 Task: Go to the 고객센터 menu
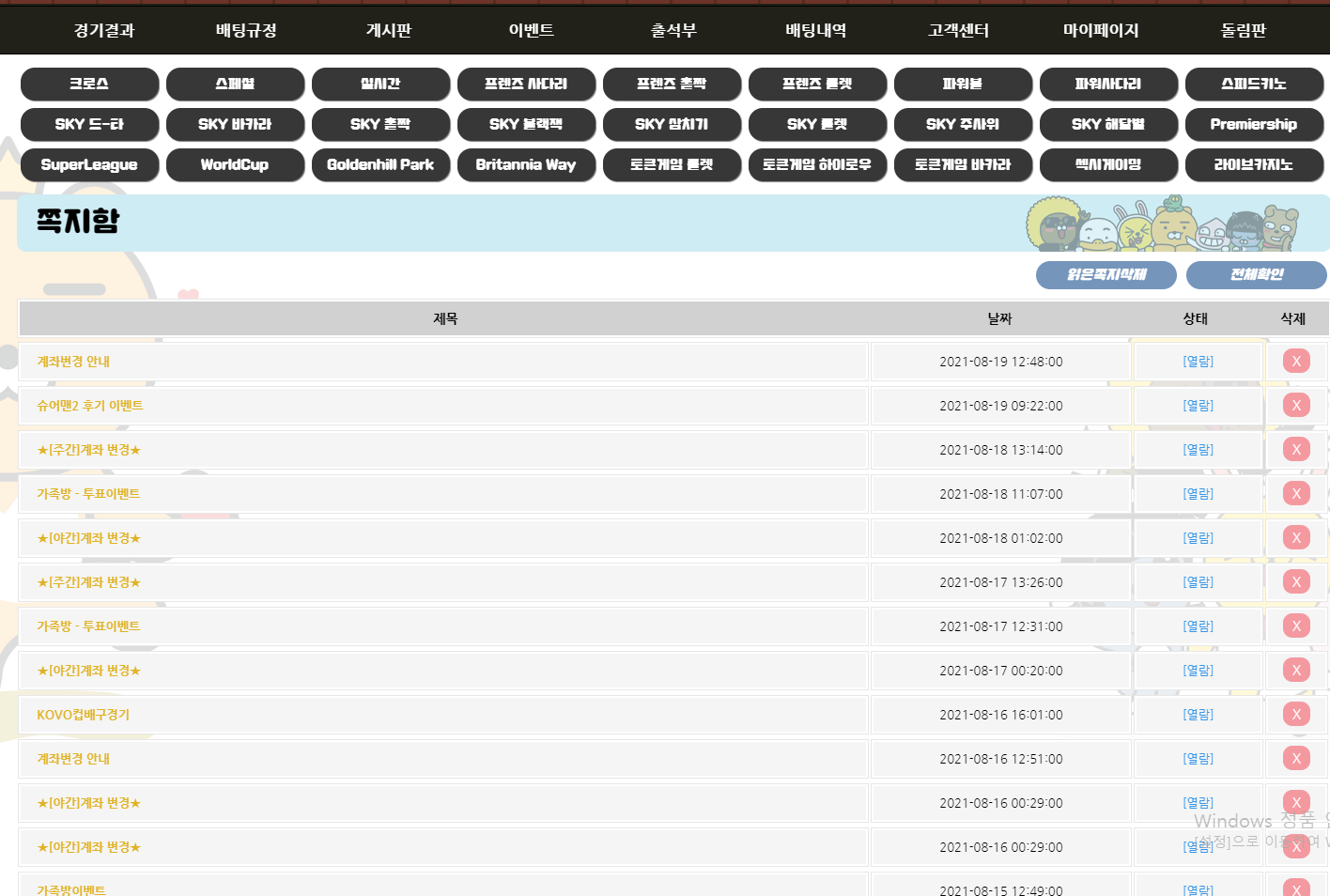[x=958, y=30]
